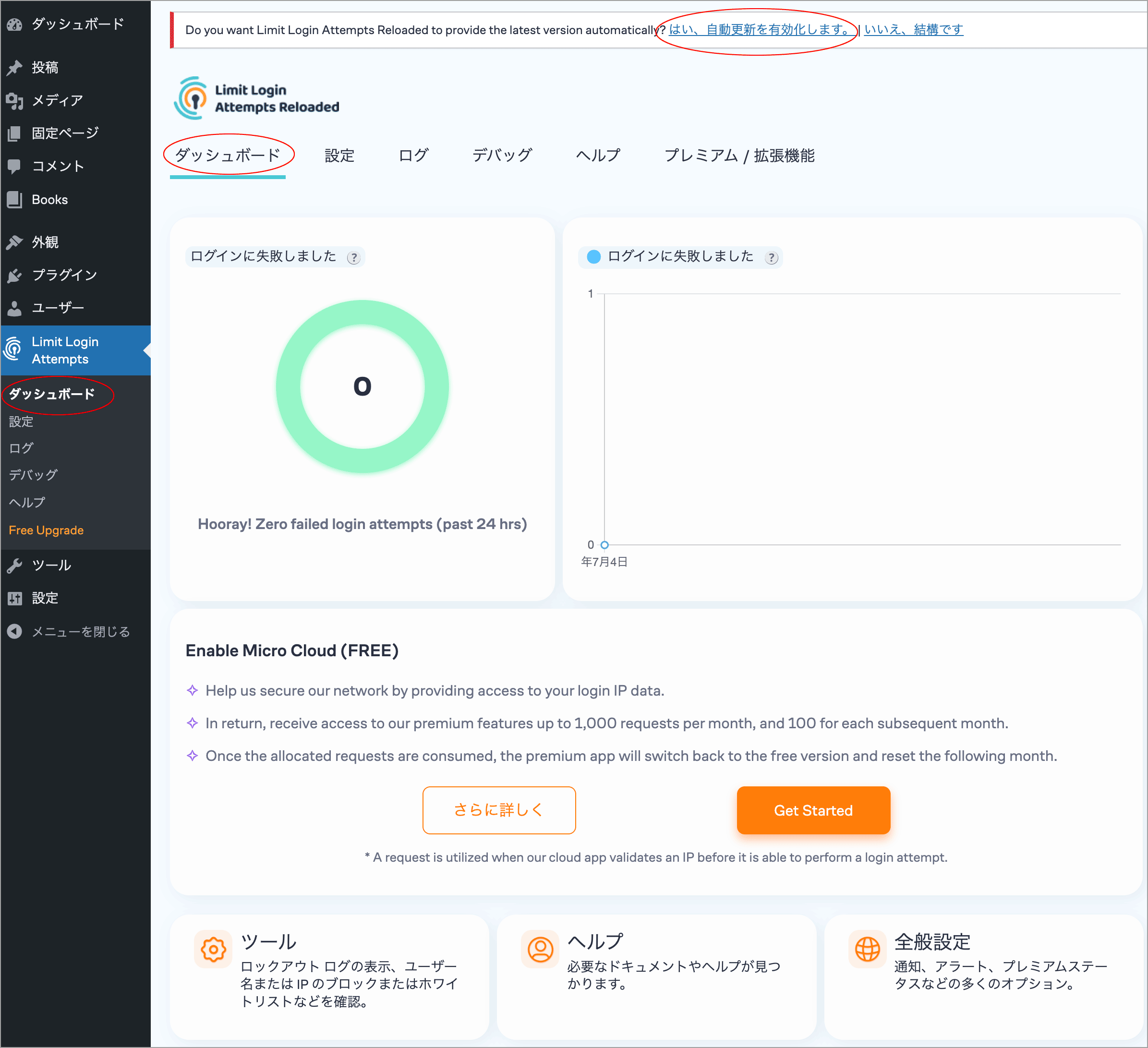Click the orange user icon in ヘルプ card

click(540, 949)
